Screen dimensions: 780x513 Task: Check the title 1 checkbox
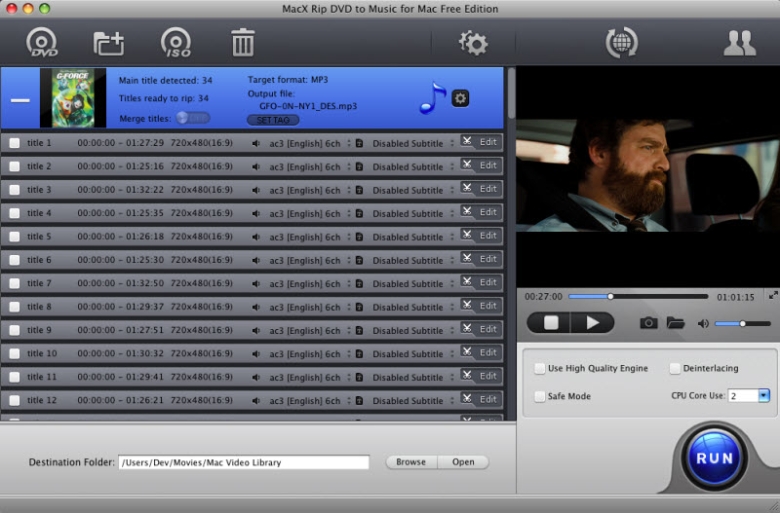click(14, 143)
